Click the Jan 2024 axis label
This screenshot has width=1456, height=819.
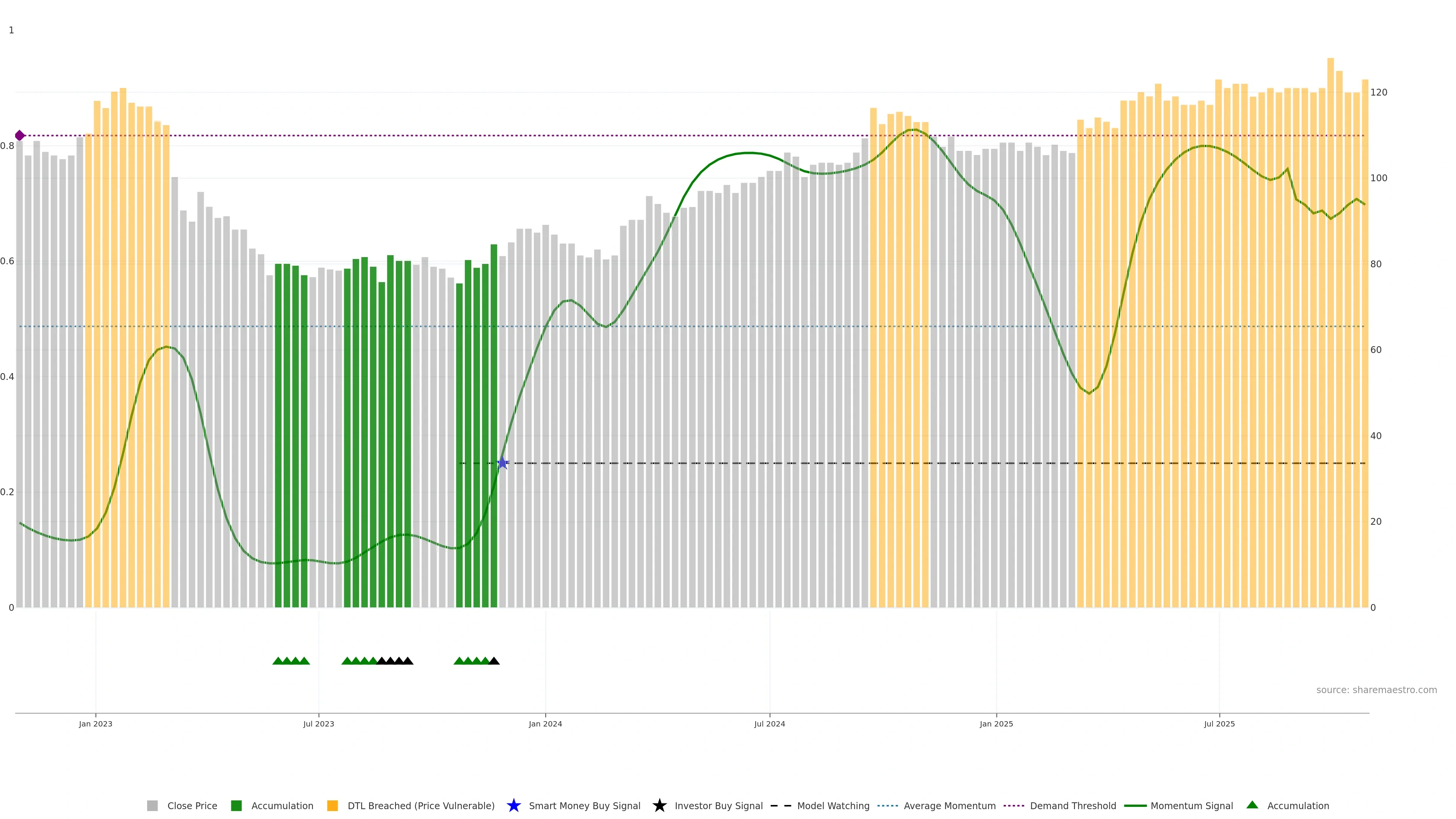(x=545, y=723)
